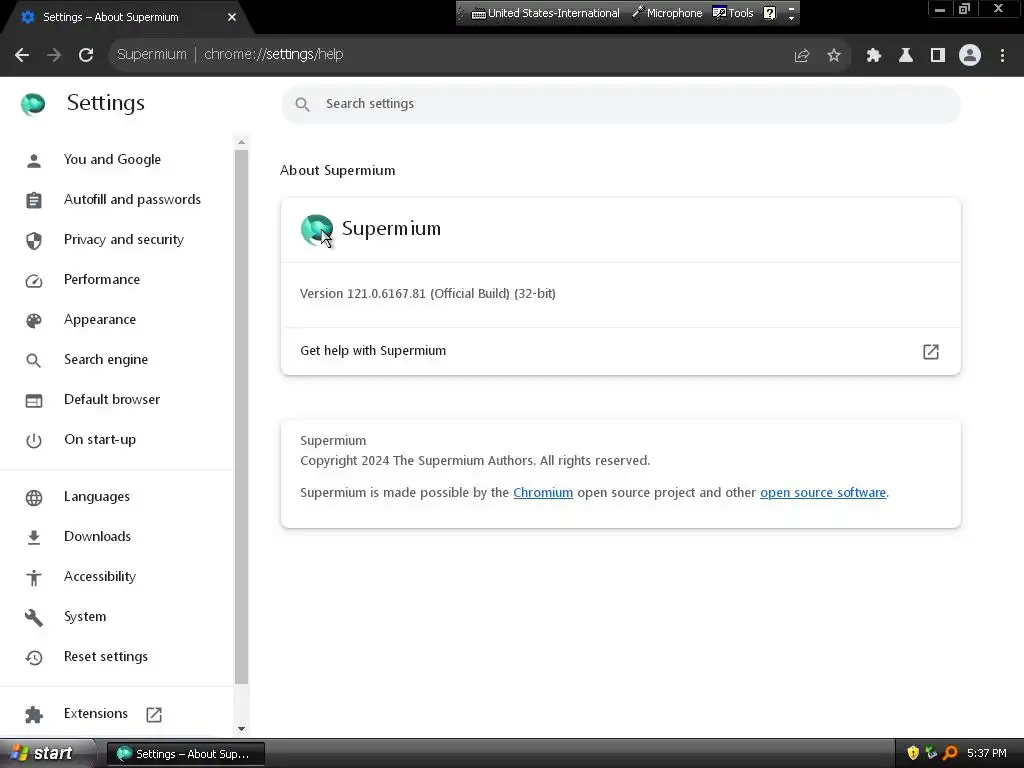Click the Languages globe icon
The width and height of the screenshot is (1024, 768).
coord(34,498)
